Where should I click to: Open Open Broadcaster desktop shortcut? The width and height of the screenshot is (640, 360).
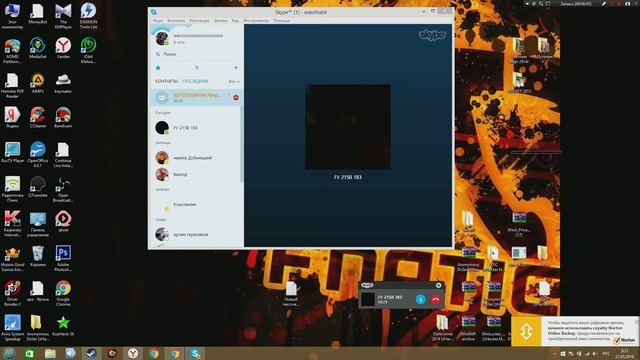tap(63, 189)
